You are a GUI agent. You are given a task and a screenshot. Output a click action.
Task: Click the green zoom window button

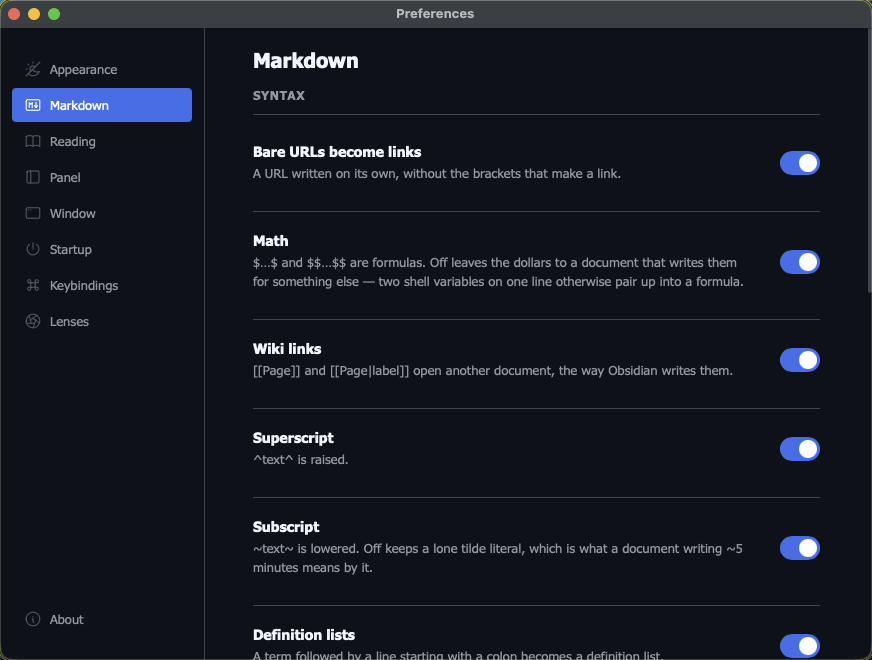point(54,14)
